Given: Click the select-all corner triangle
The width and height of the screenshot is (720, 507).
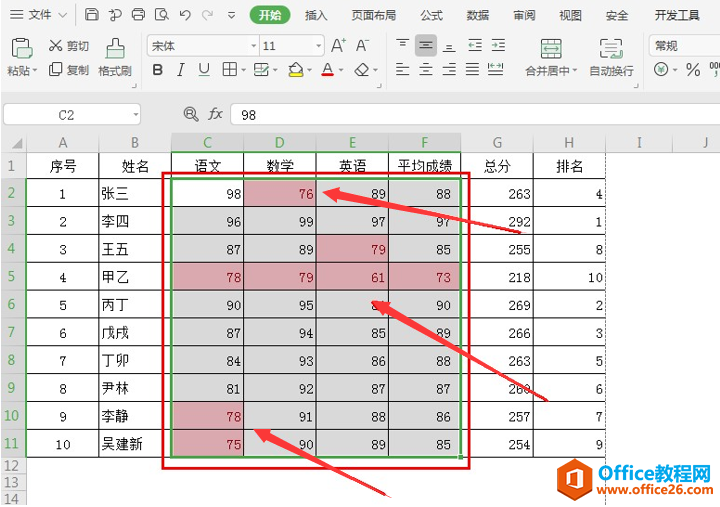Looking at the screenshot, I should tap(16, 144).
